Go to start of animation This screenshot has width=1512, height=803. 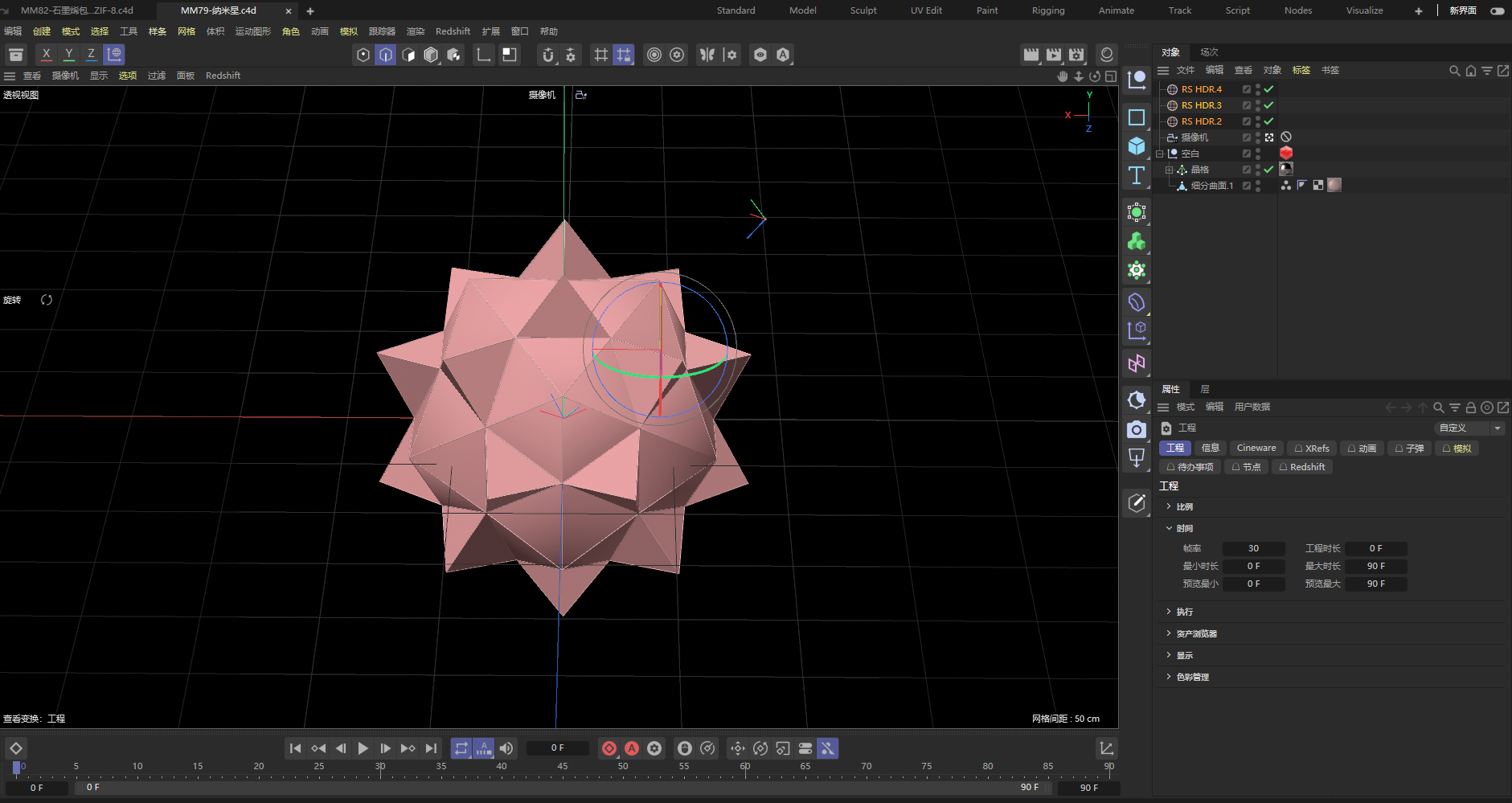295,748
